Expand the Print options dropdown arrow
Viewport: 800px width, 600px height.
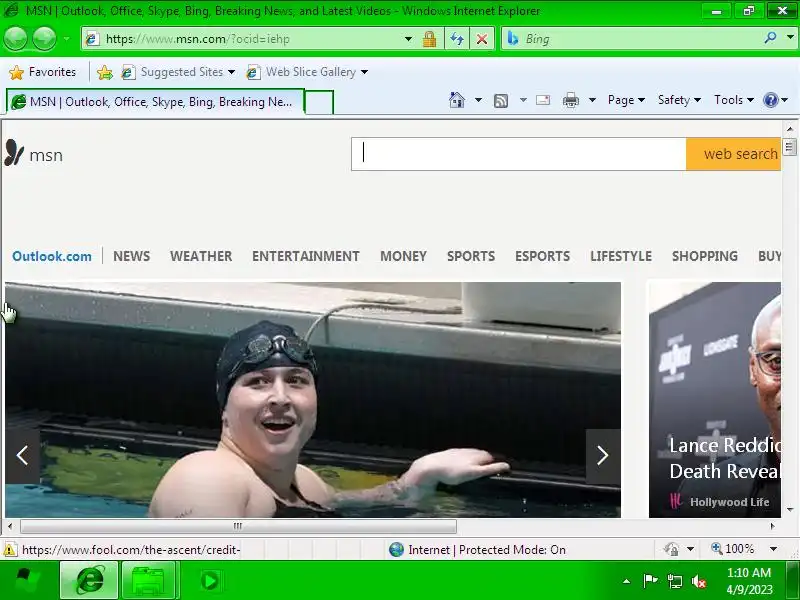coord(592,100)
